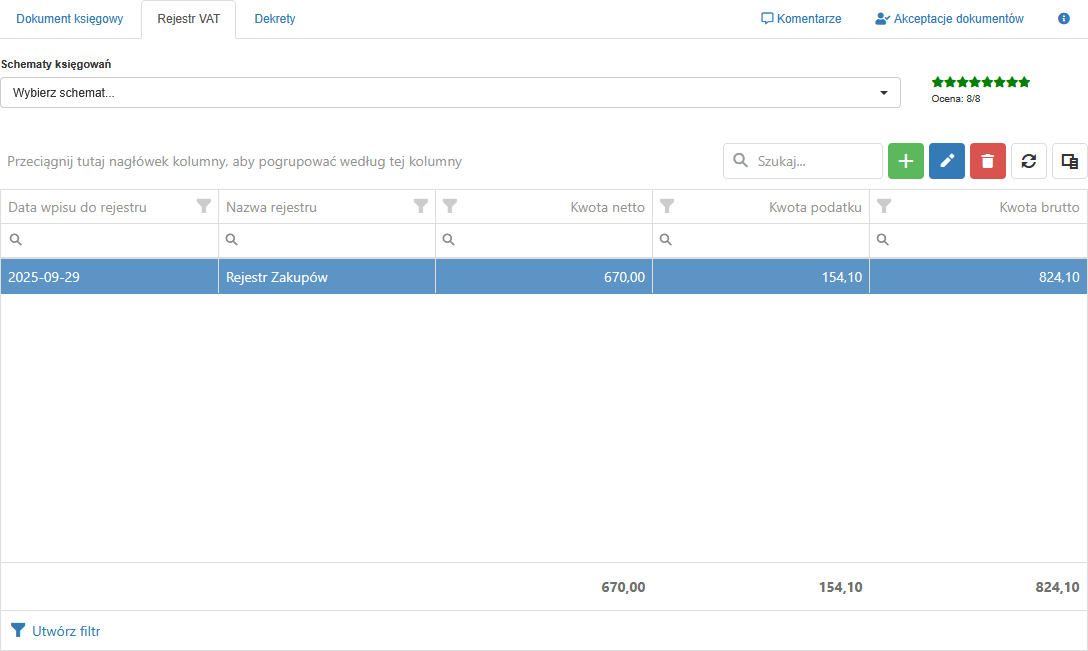Open Akceptacje dokumentów
1088x651 pixels.
click(949, 19)
